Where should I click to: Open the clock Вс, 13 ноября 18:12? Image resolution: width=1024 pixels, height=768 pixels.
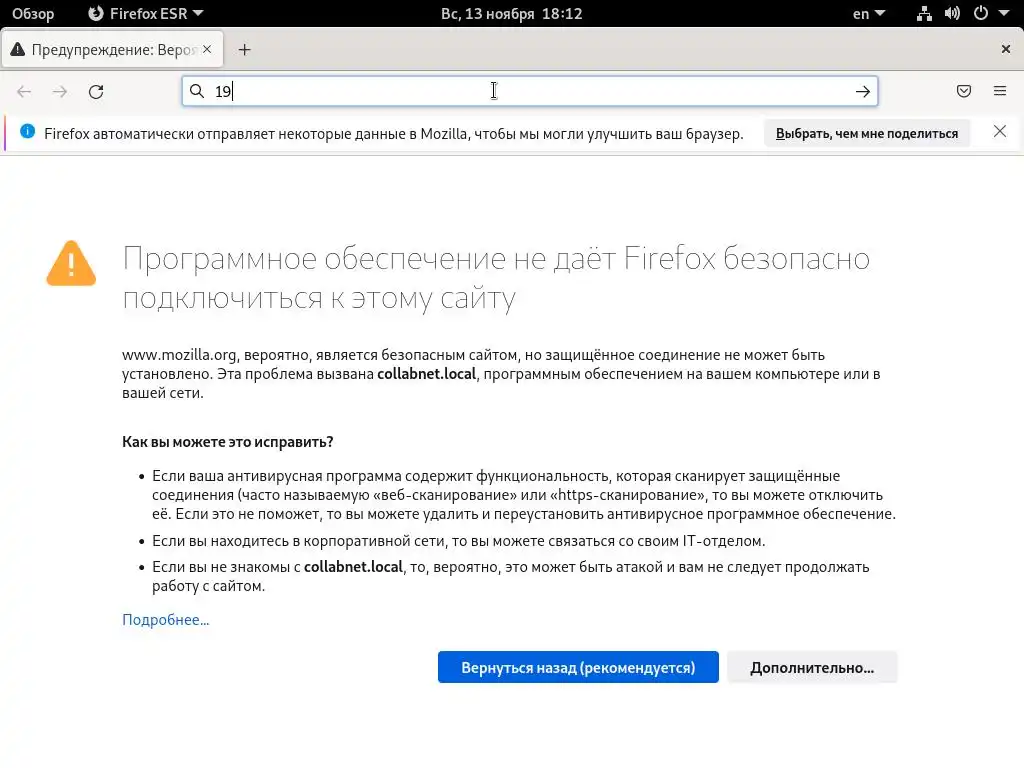coord(511,14)
